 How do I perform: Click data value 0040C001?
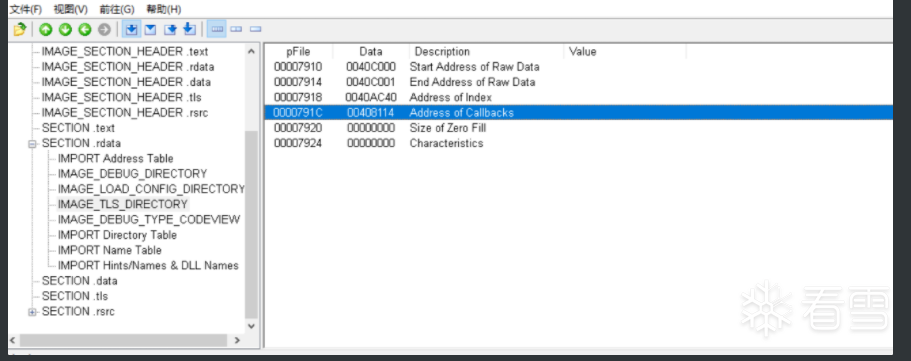click(371, 82)
